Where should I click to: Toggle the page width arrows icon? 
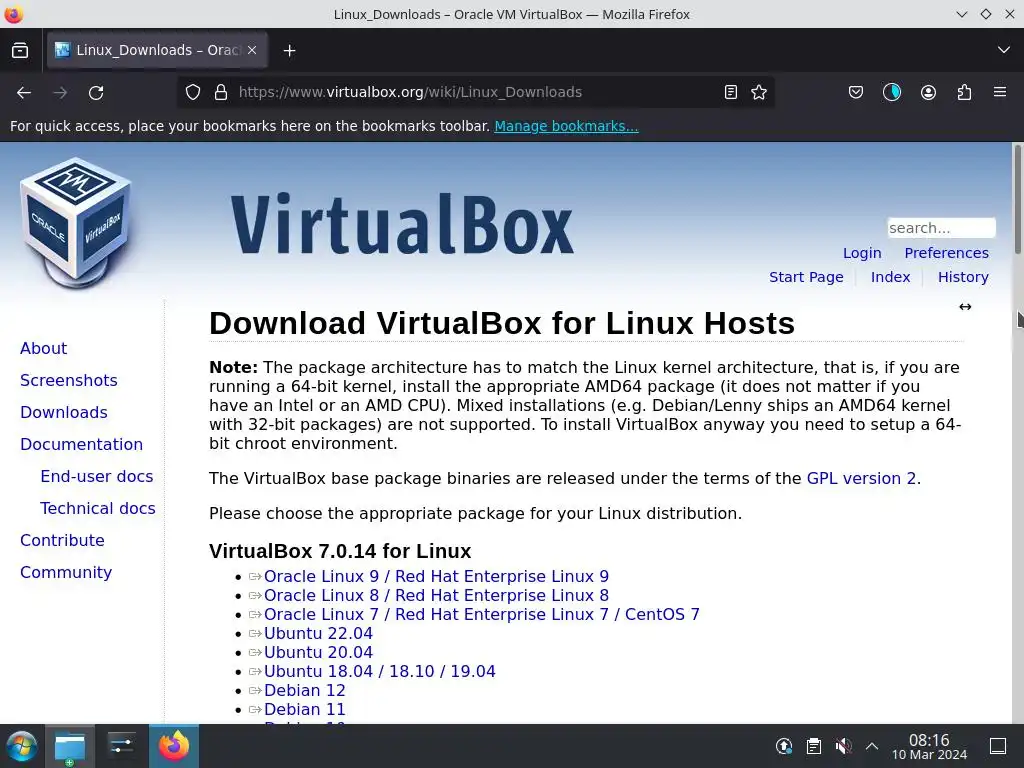coord(965,307)
